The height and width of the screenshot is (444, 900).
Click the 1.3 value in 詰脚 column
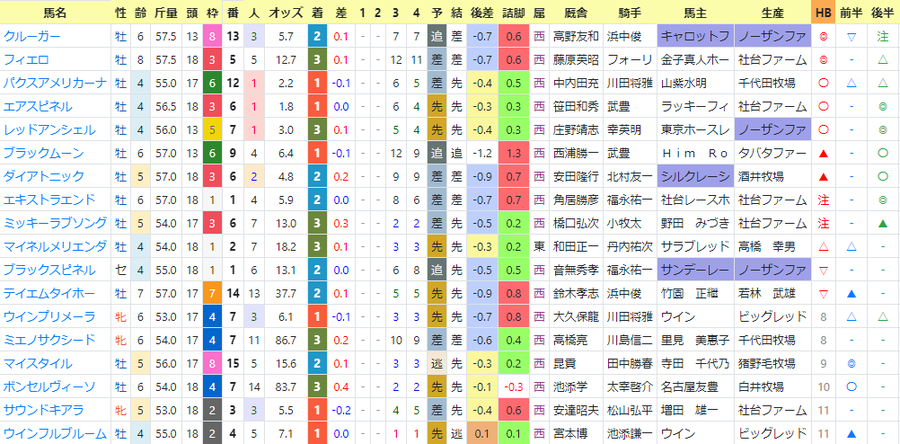(514, 153)
